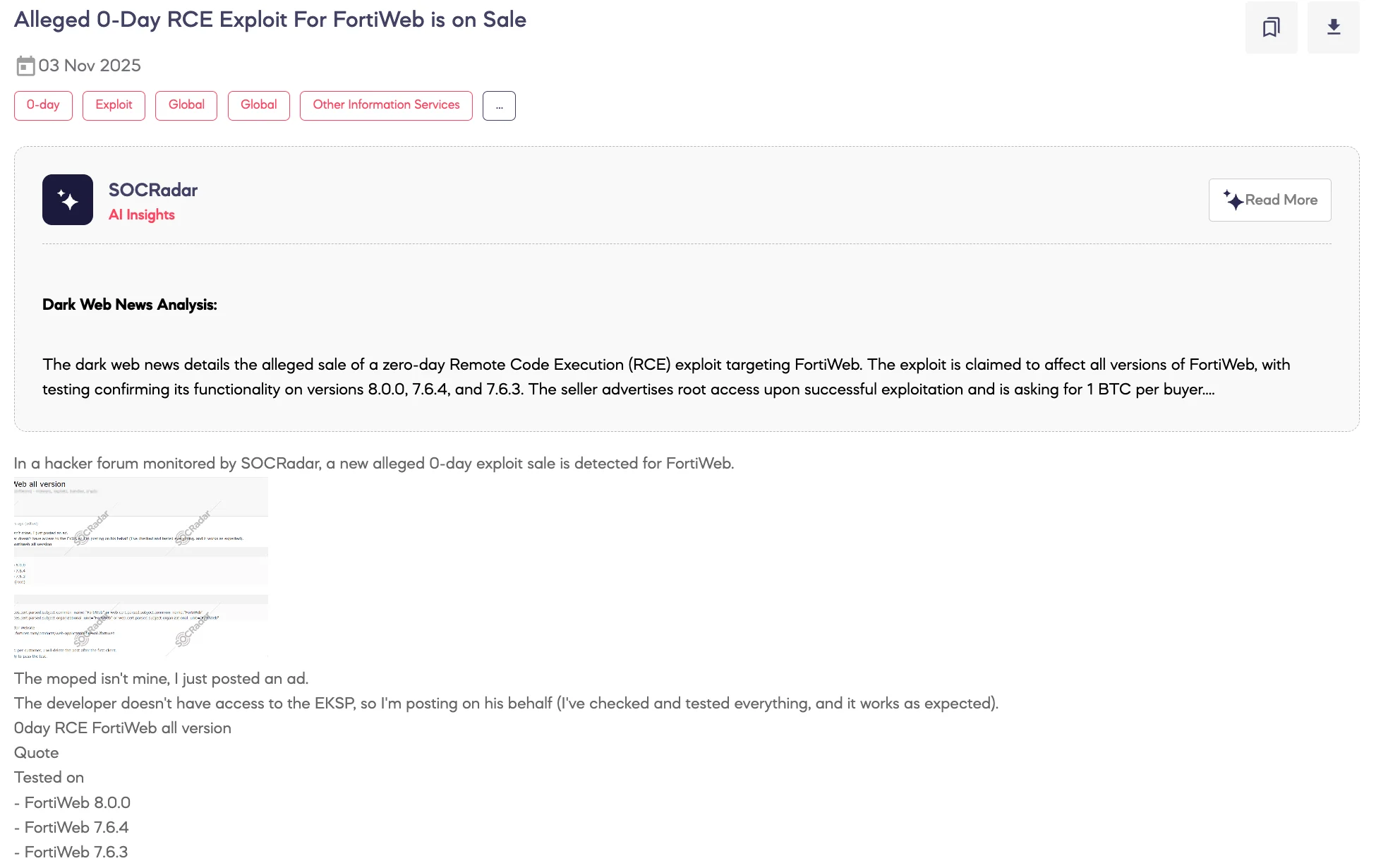Expand hidden tags with the ellipsis button
This screenshot has height=868, width=1376.
click(499, 106)
